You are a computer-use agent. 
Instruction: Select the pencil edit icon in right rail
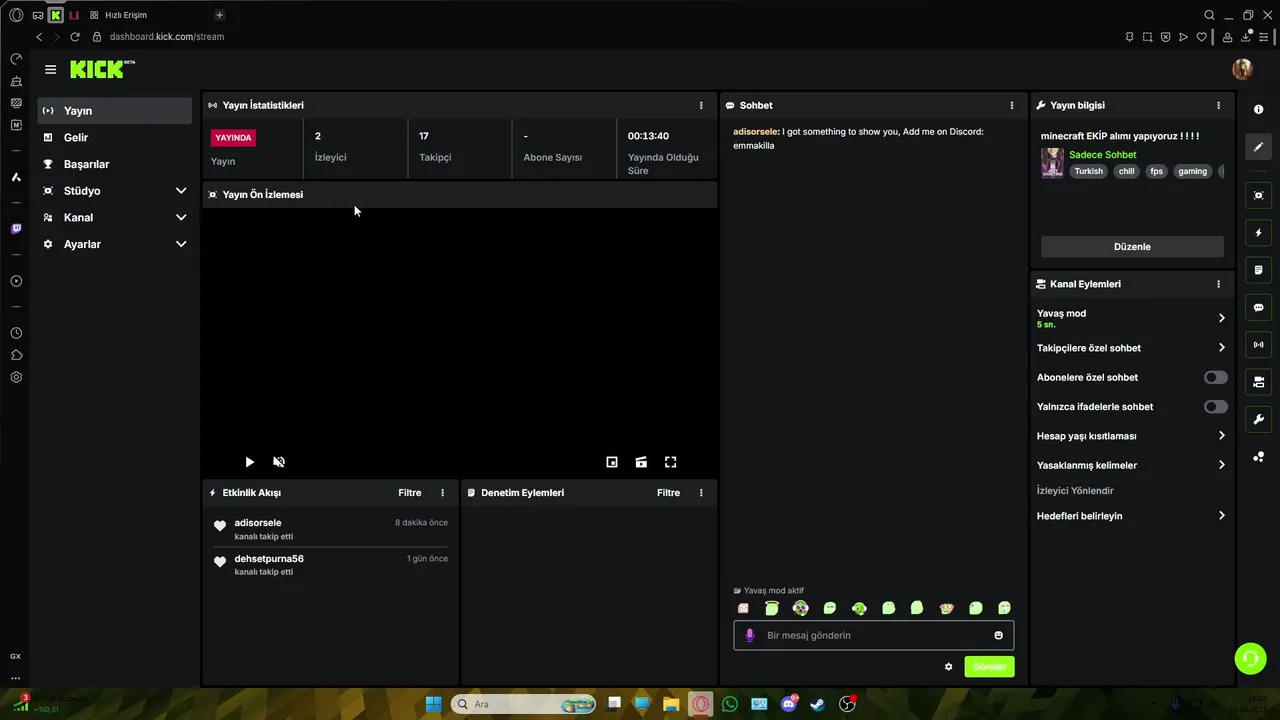(1259, 147)
